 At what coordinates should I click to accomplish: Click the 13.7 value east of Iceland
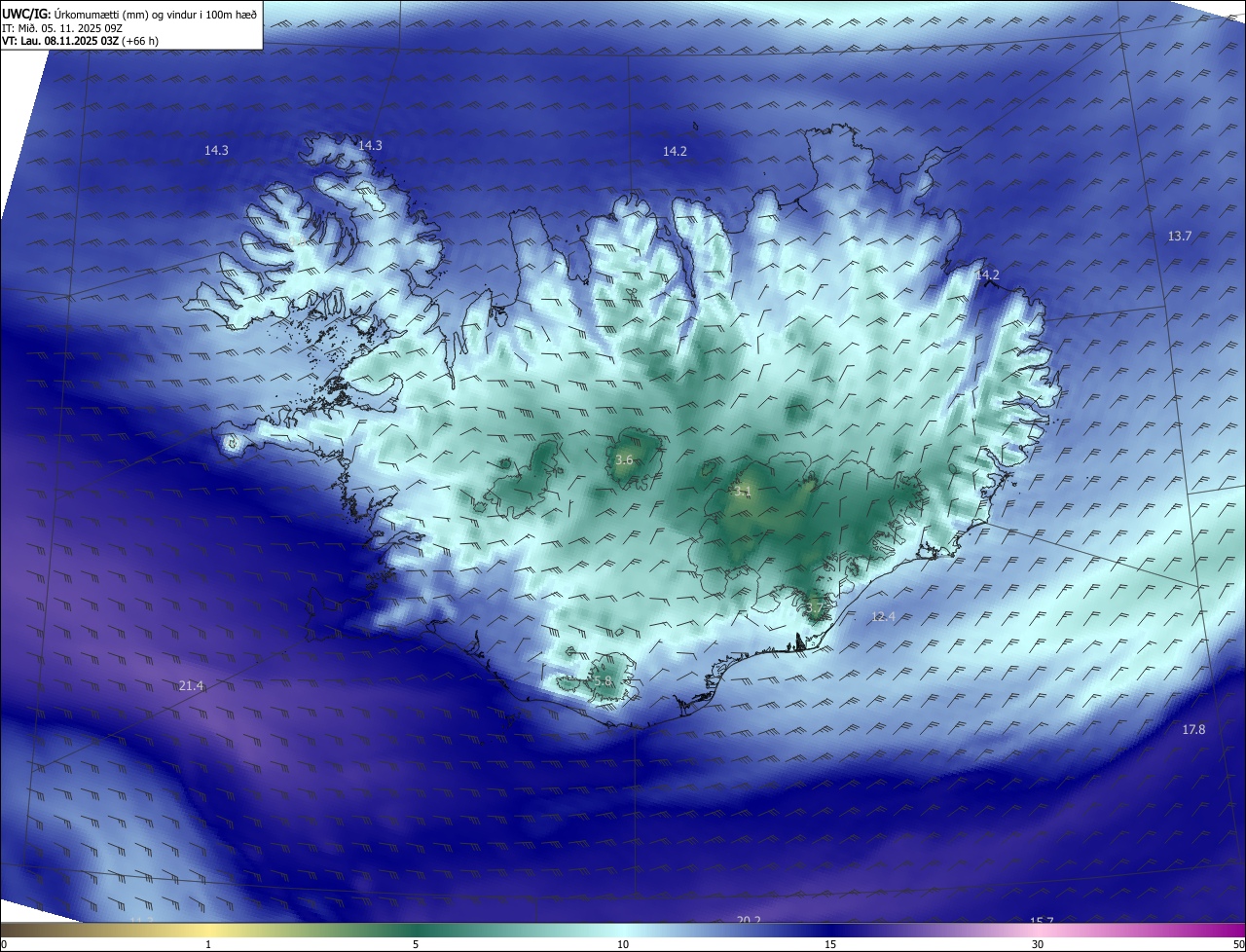[1180, 237]
